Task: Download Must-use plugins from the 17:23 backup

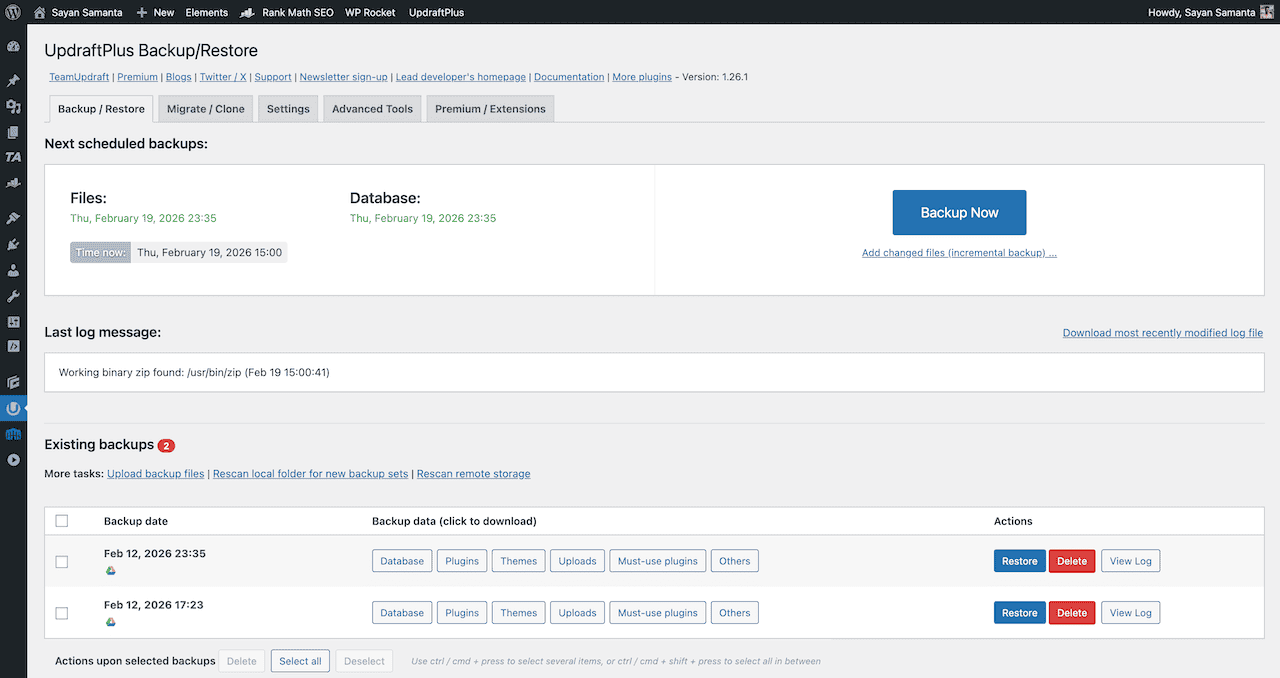Action: [658, 613]
